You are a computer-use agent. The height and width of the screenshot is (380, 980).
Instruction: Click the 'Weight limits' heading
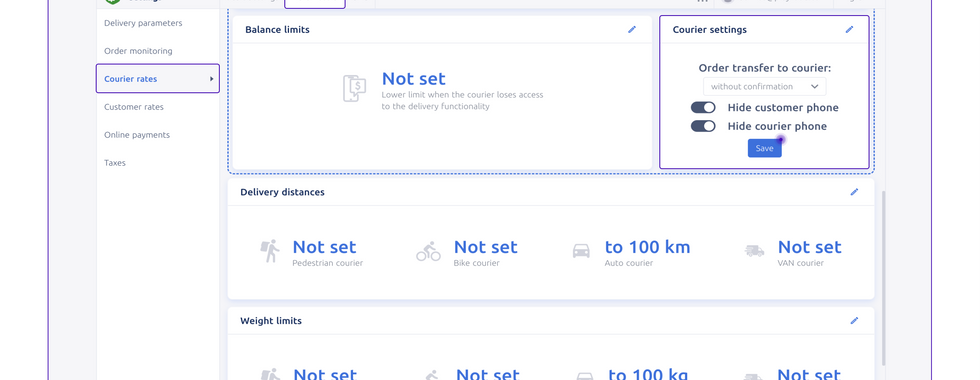271,321
